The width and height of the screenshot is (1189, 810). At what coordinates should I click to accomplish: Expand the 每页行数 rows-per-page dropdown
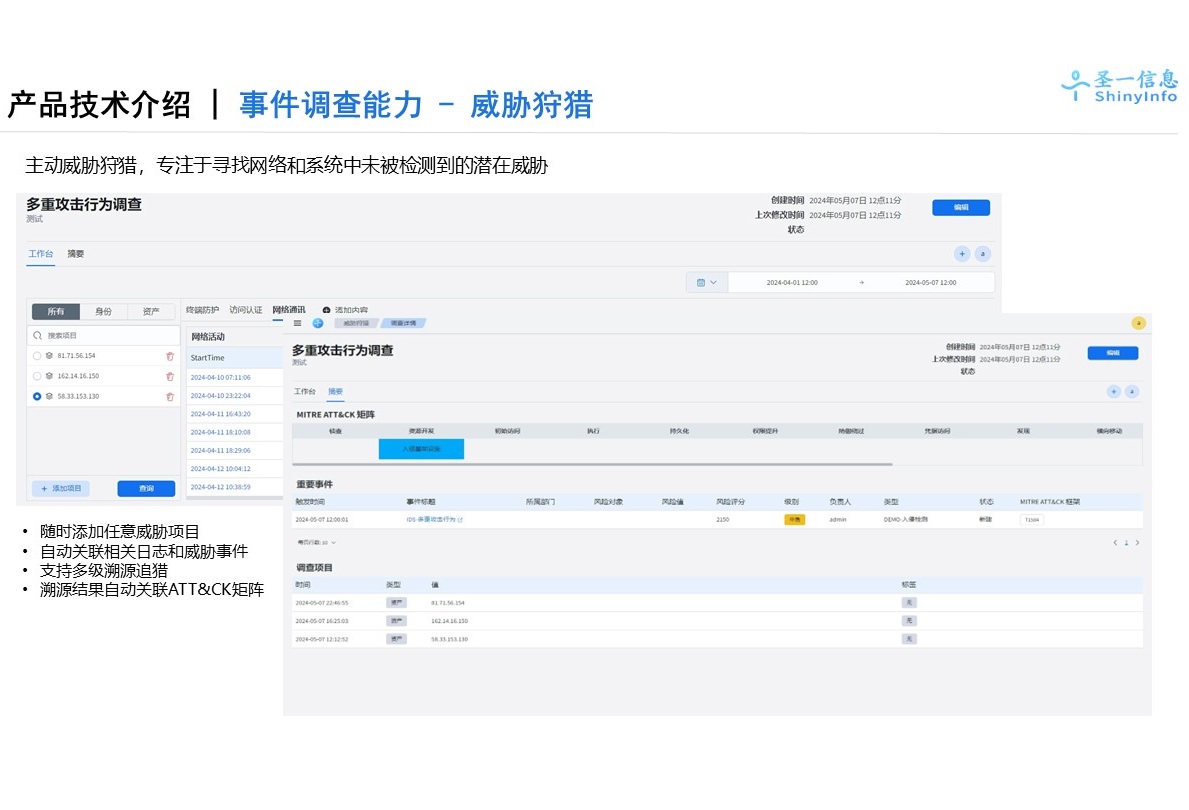[316, 542]
